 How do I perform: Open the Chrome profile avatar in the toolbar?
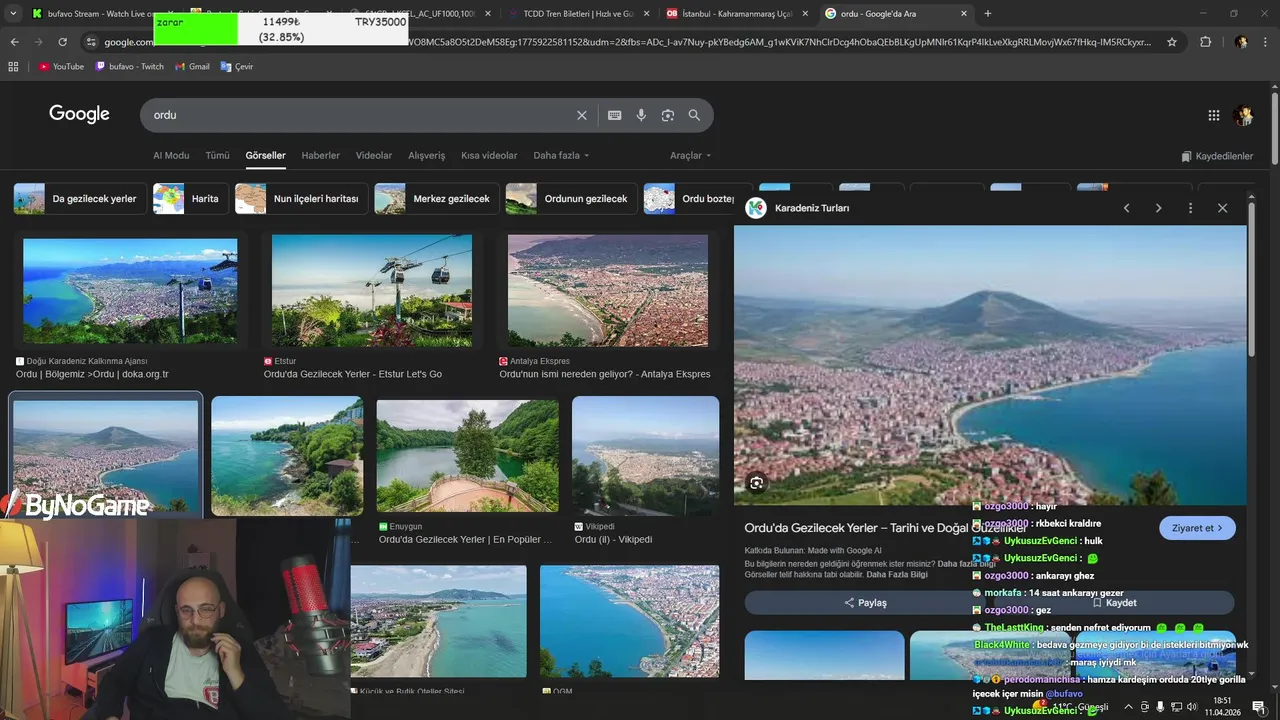pos(1241,42)
